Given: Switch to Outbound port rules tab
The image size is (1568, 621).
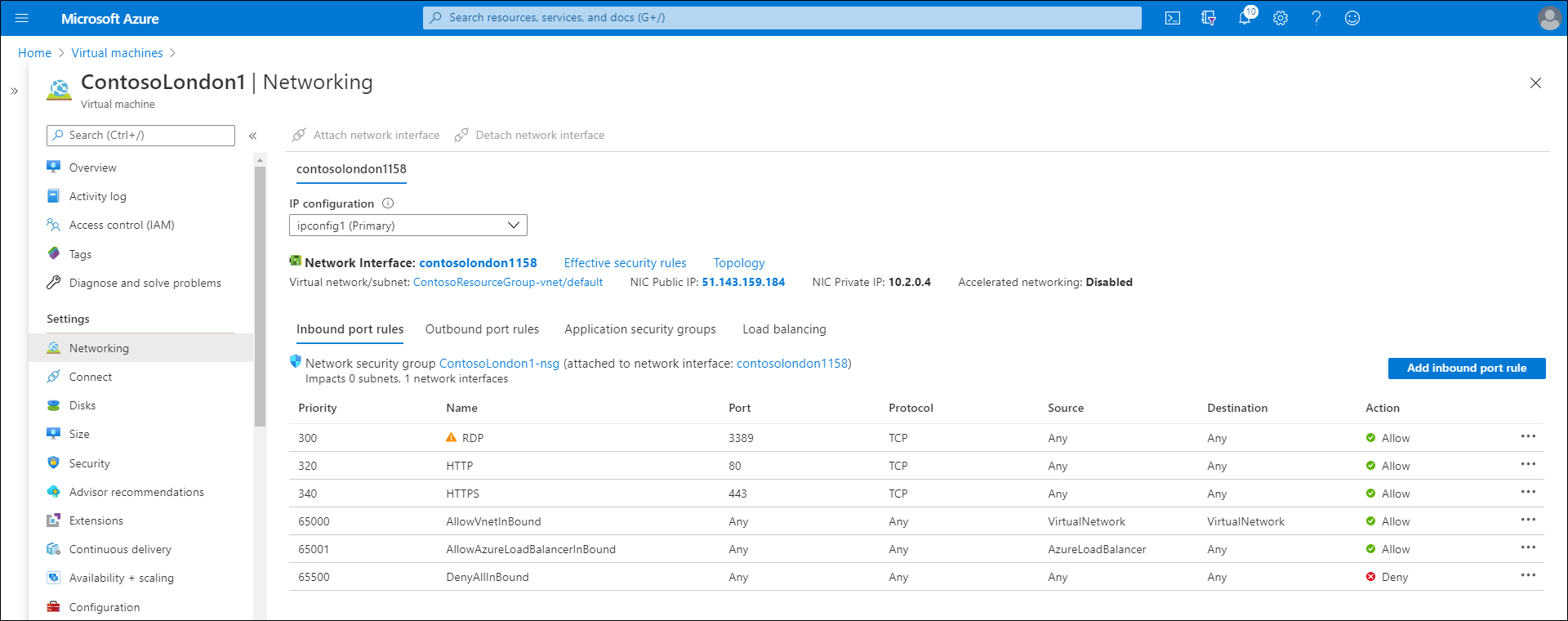Looking at the screenshot, I should coord(482,329).
